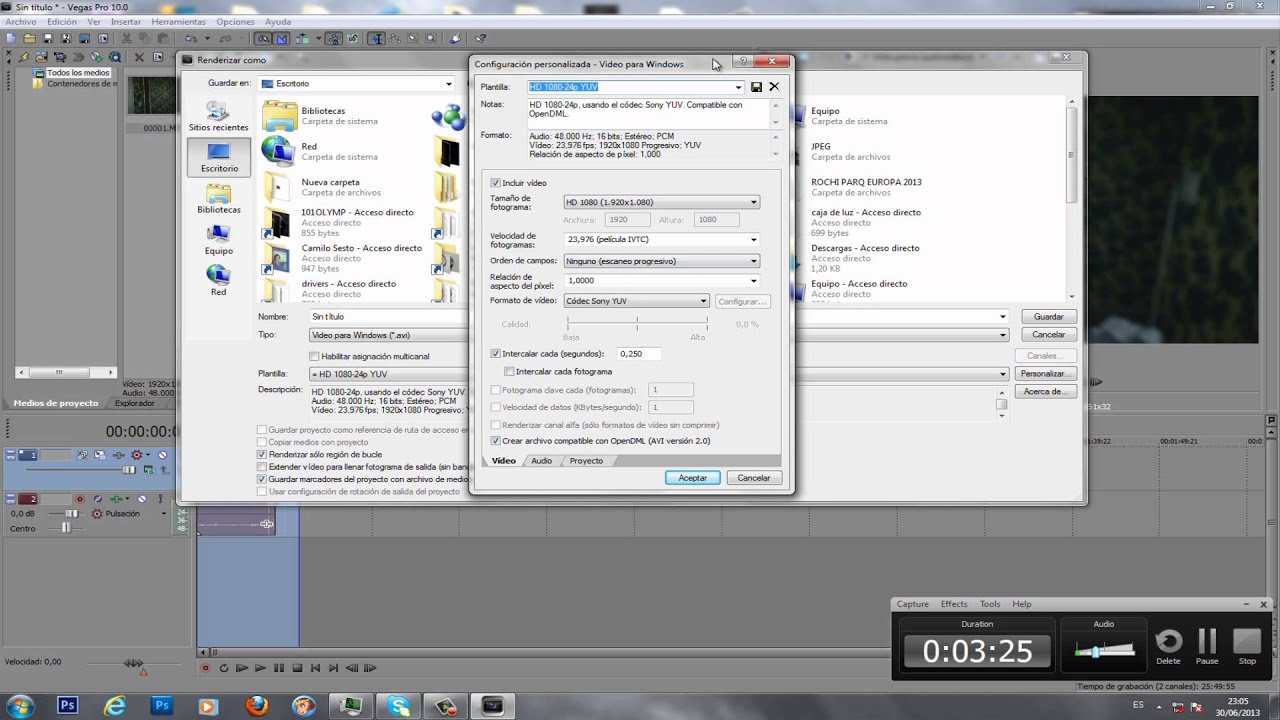Open Tamaño de fotograma dropdown

click(661, 203)
